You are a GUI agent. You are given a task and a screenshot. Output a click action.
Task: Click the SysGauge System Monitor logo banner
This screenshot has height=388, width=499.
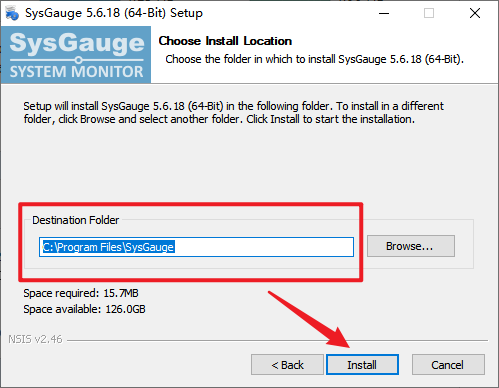(x=76, y=55)
